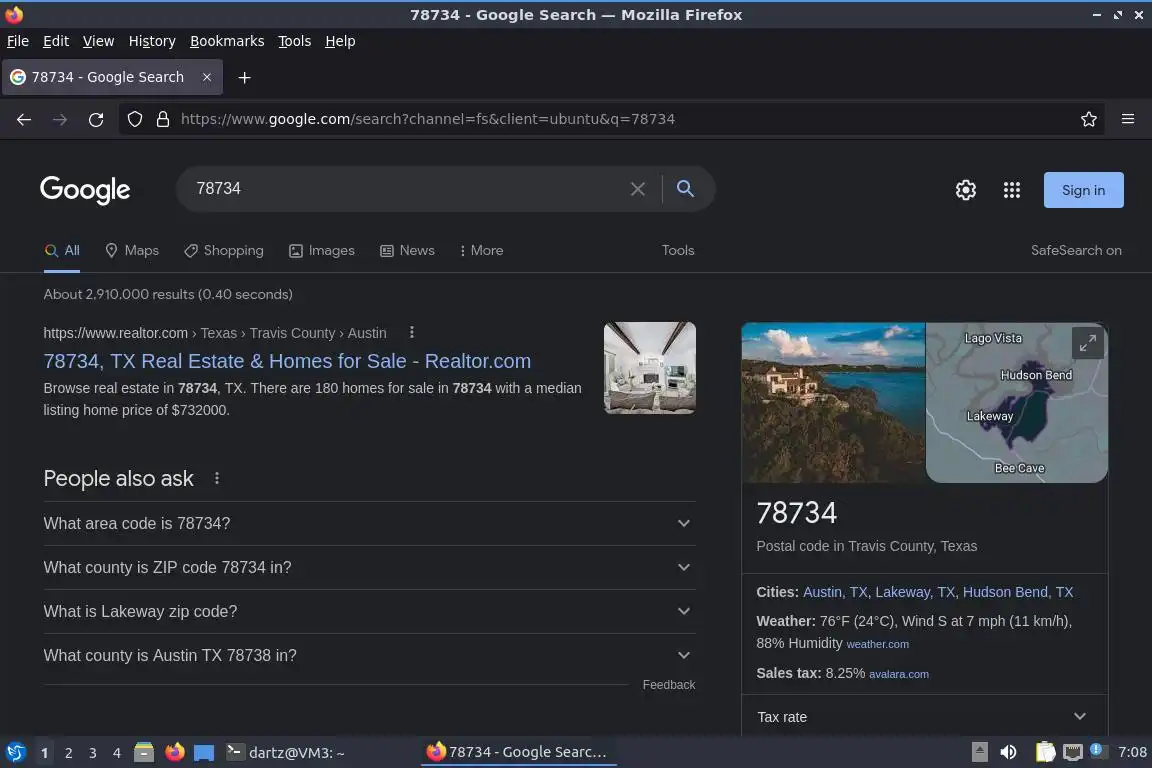Close the 78734 Google Search tab
The height and width of the screenshot is (768, 1152).
click(207, 77)
